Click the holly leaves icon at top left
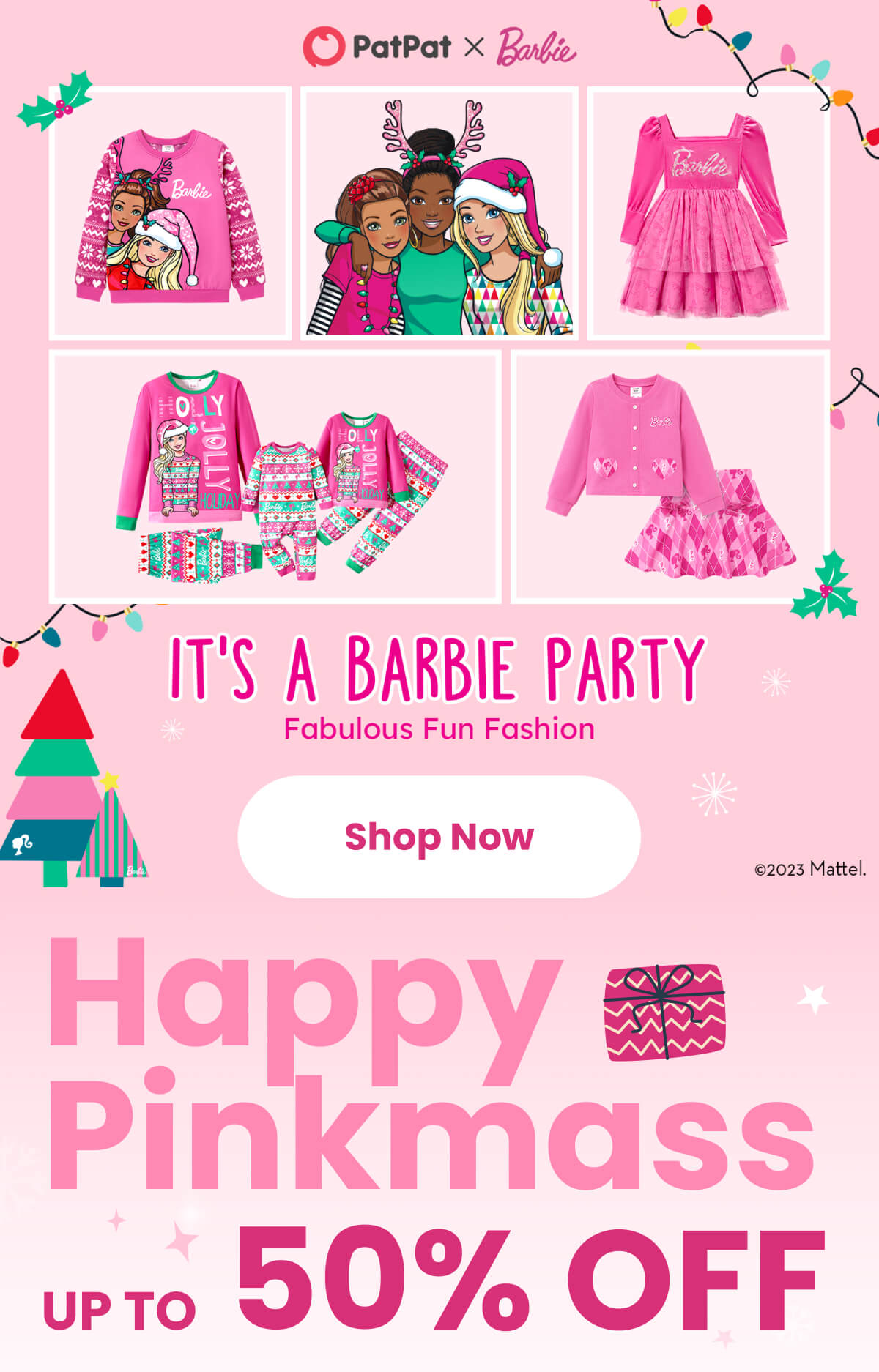Screen dimensions: 879x1372 [x=56, y=101]
